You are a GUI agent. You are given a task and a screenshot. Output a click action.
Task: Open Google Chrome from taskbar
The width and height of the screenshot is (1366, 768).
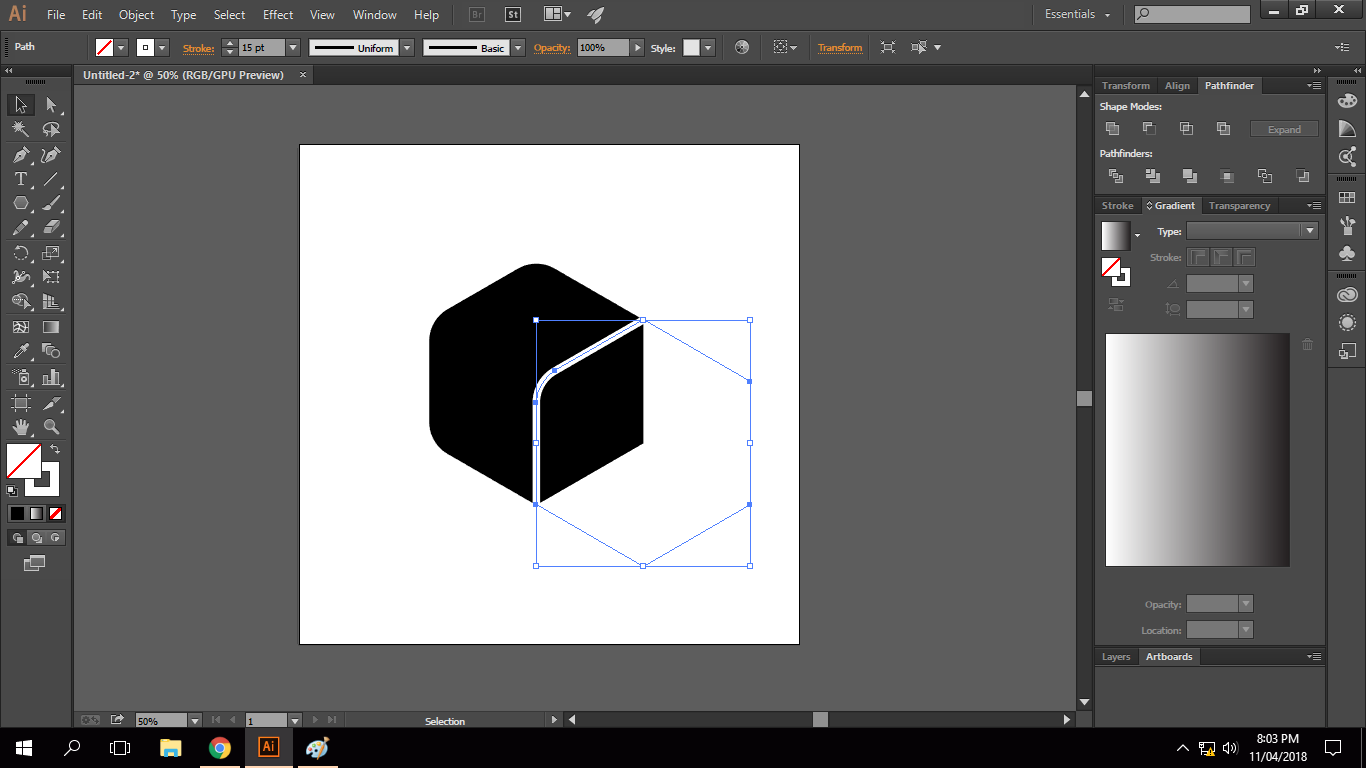pyautogui.click(x=220, y=748)
